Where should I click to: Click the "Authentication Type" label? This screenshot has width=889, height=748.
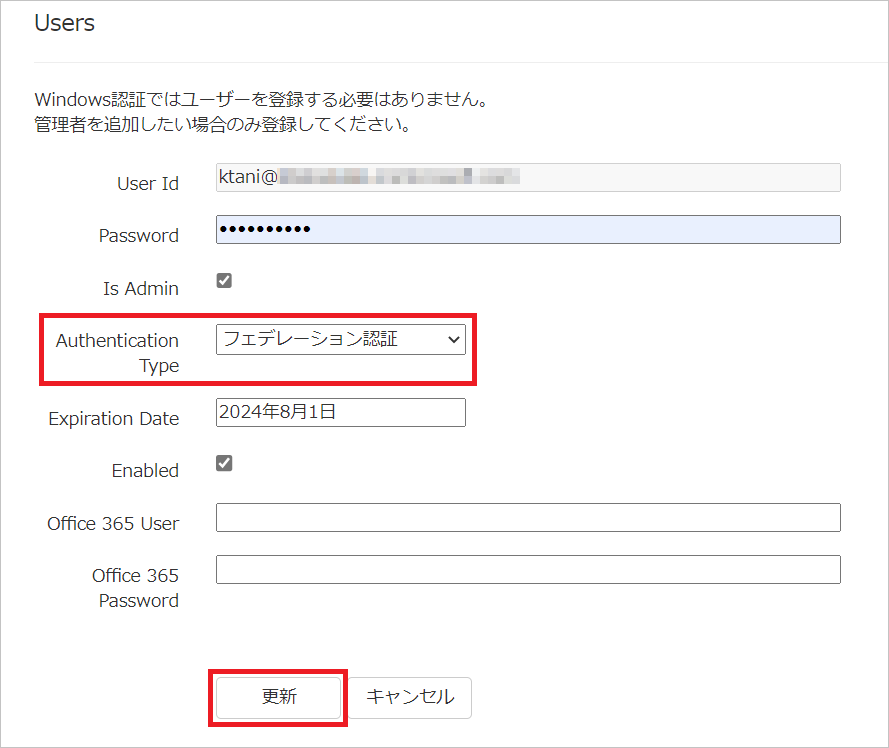(117, 353)
